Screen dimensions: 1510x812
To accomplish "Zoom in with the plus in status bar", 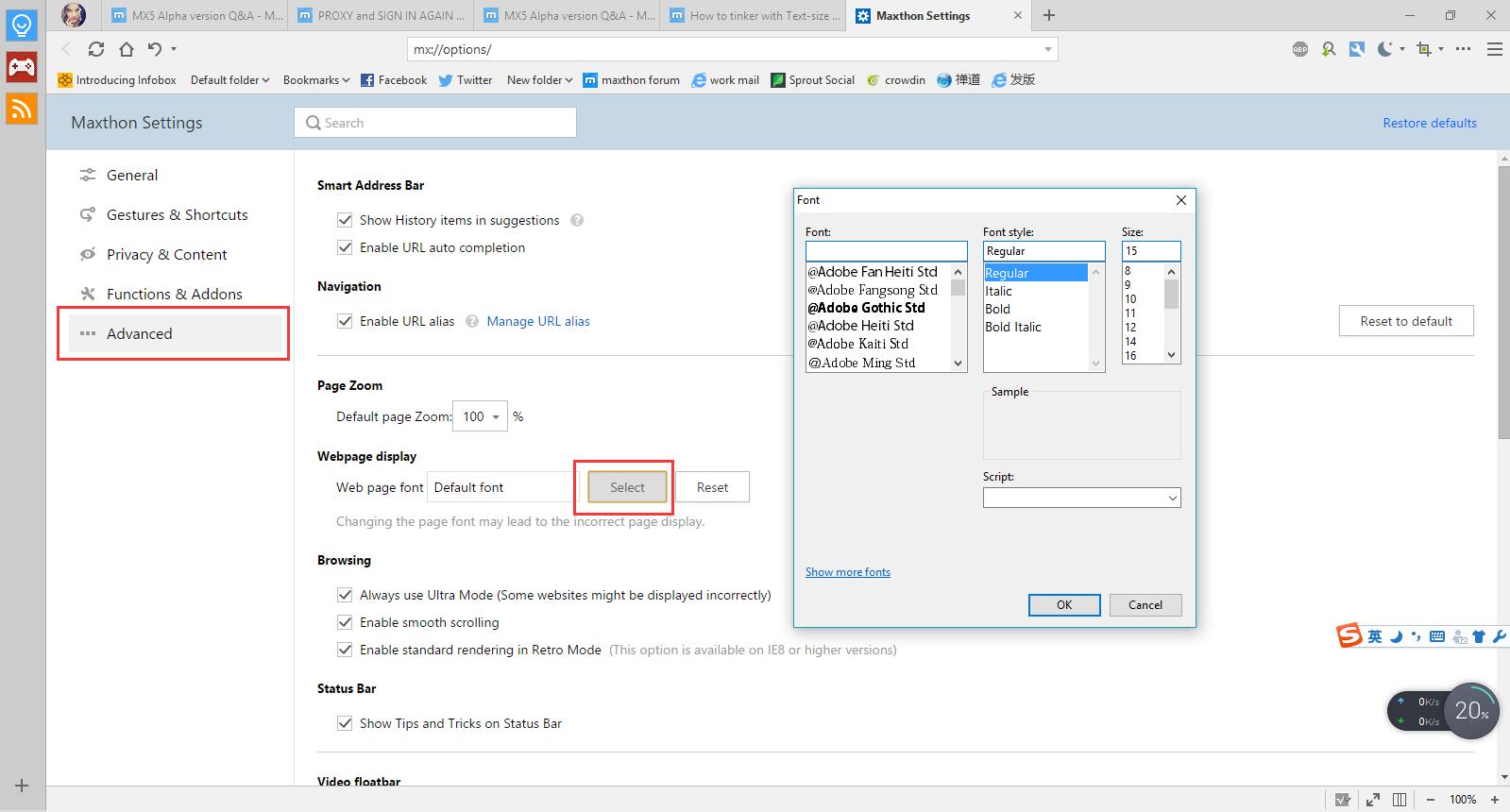I will click(1497, 800).
